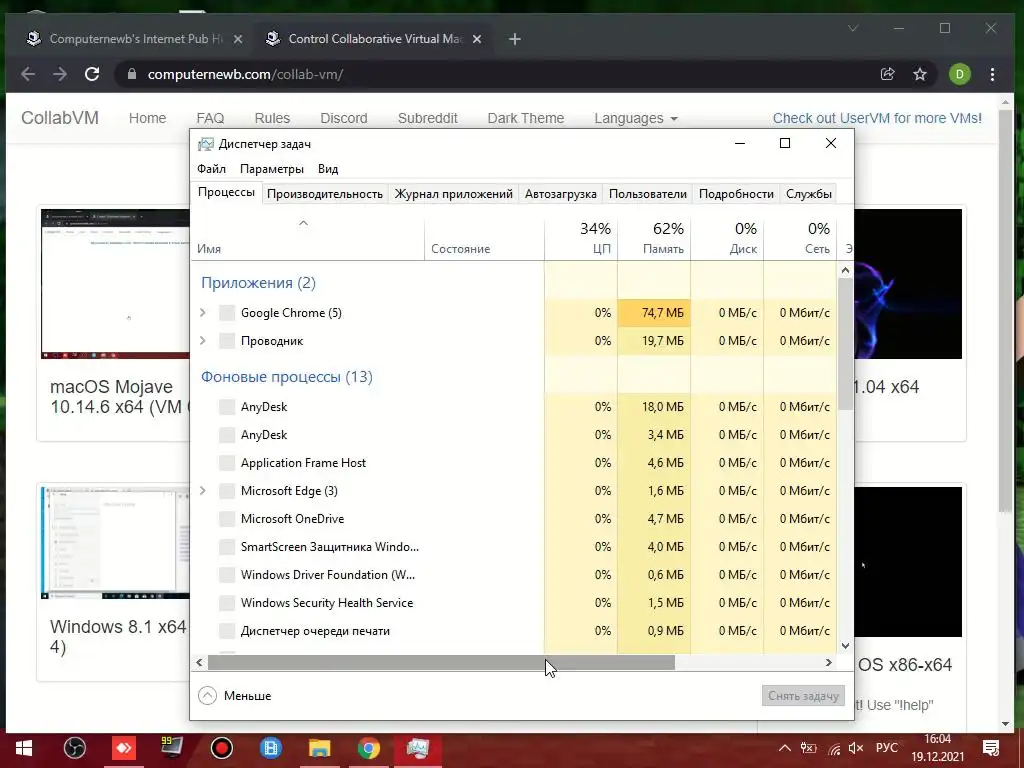The image size is (1024, 768).
Task: Click the Dark Theme link
Action: pyautogui.click(x=526, y=118)
